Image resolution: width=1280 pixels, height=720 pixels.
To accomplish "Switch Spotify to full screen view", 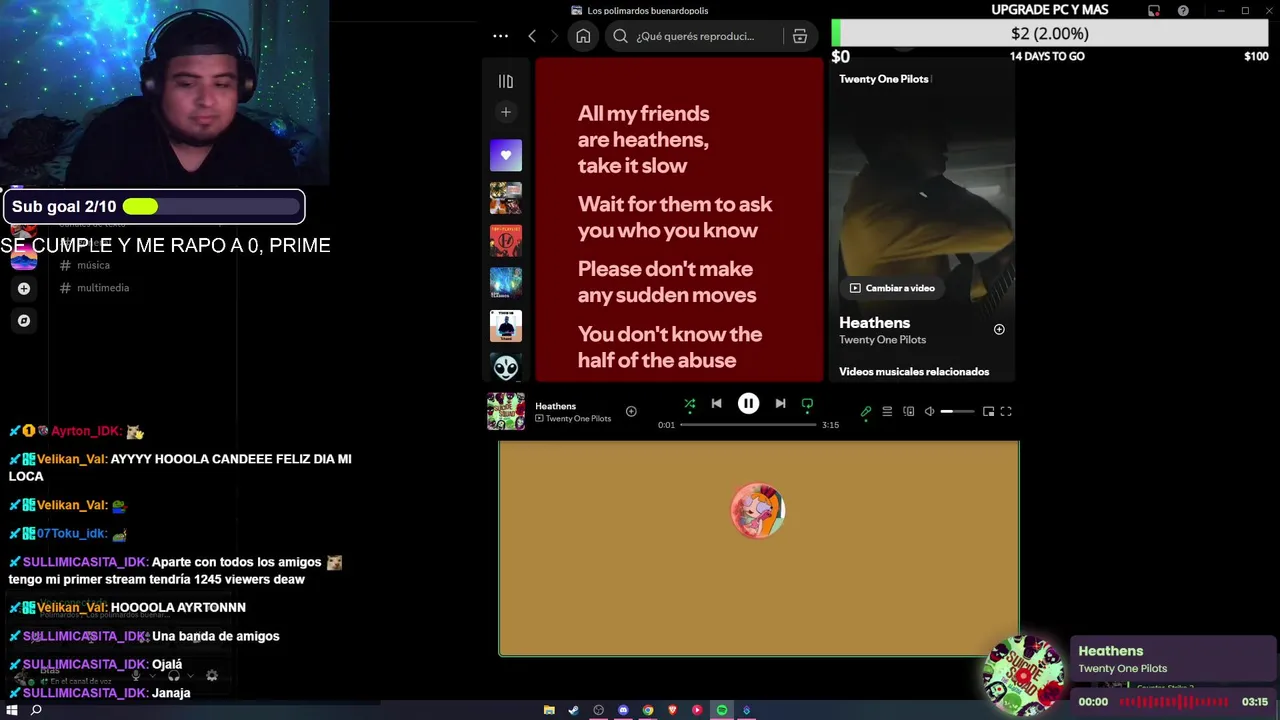I will click(1006, 411).
